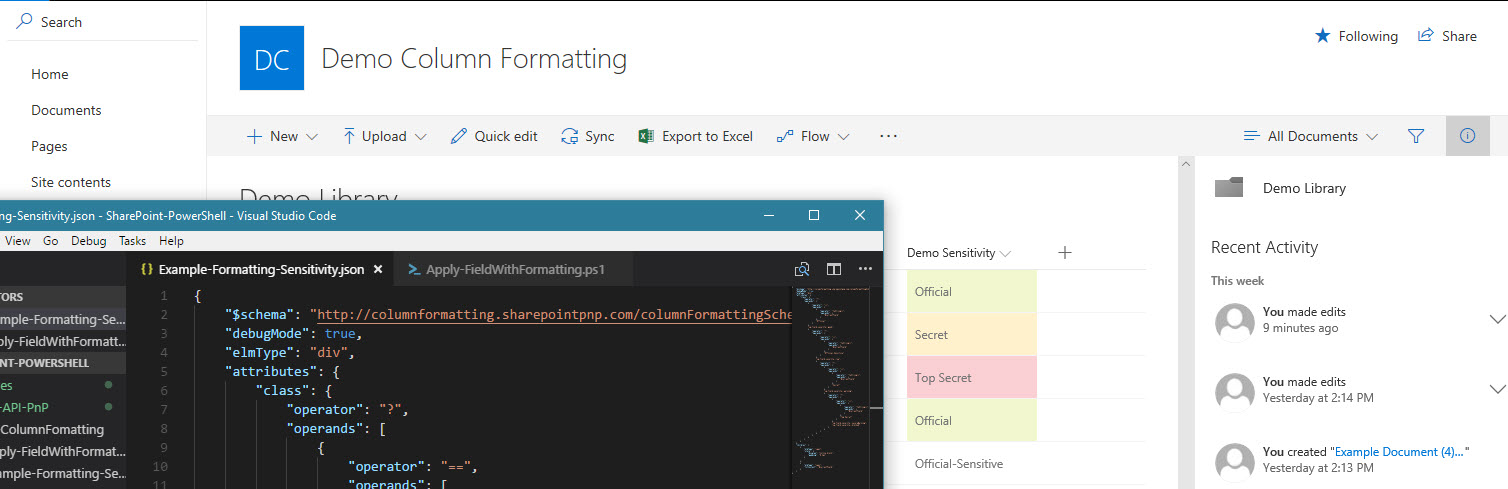Image resolution: width=1508 pixels, height=489 pixels.
Task: Open the Example Document (4) link
Action: click(x=1401, y=452)
